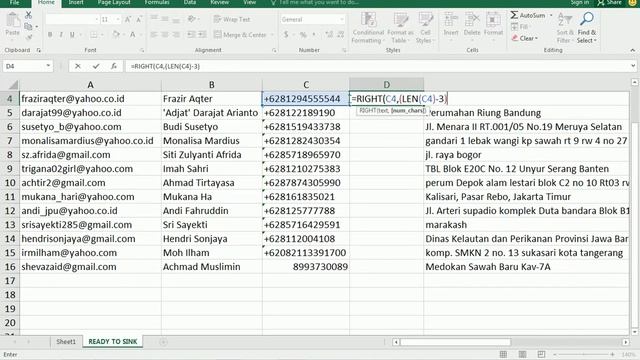
Task: Switch to the Formulas tab
Action: [x=157, y=2]
